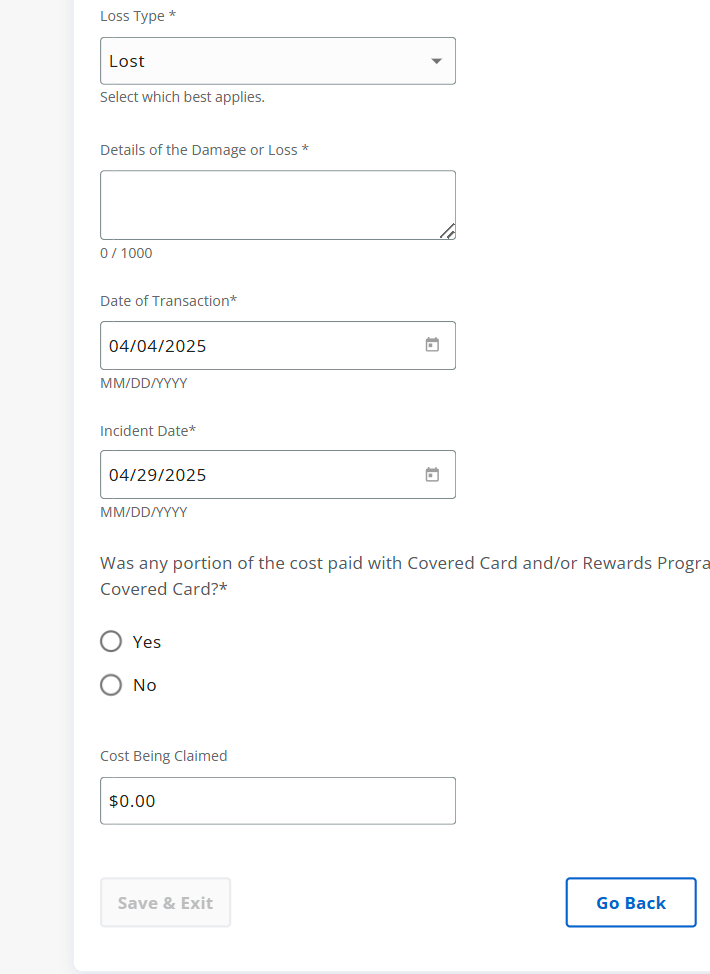Select the Yes radio button
Viewport: 710px width, 974px height.
[x=111, y=641]
